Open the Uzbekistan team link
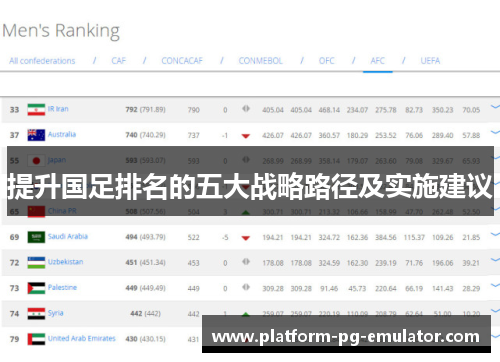 pyautogui.click(x=65, y=262)
